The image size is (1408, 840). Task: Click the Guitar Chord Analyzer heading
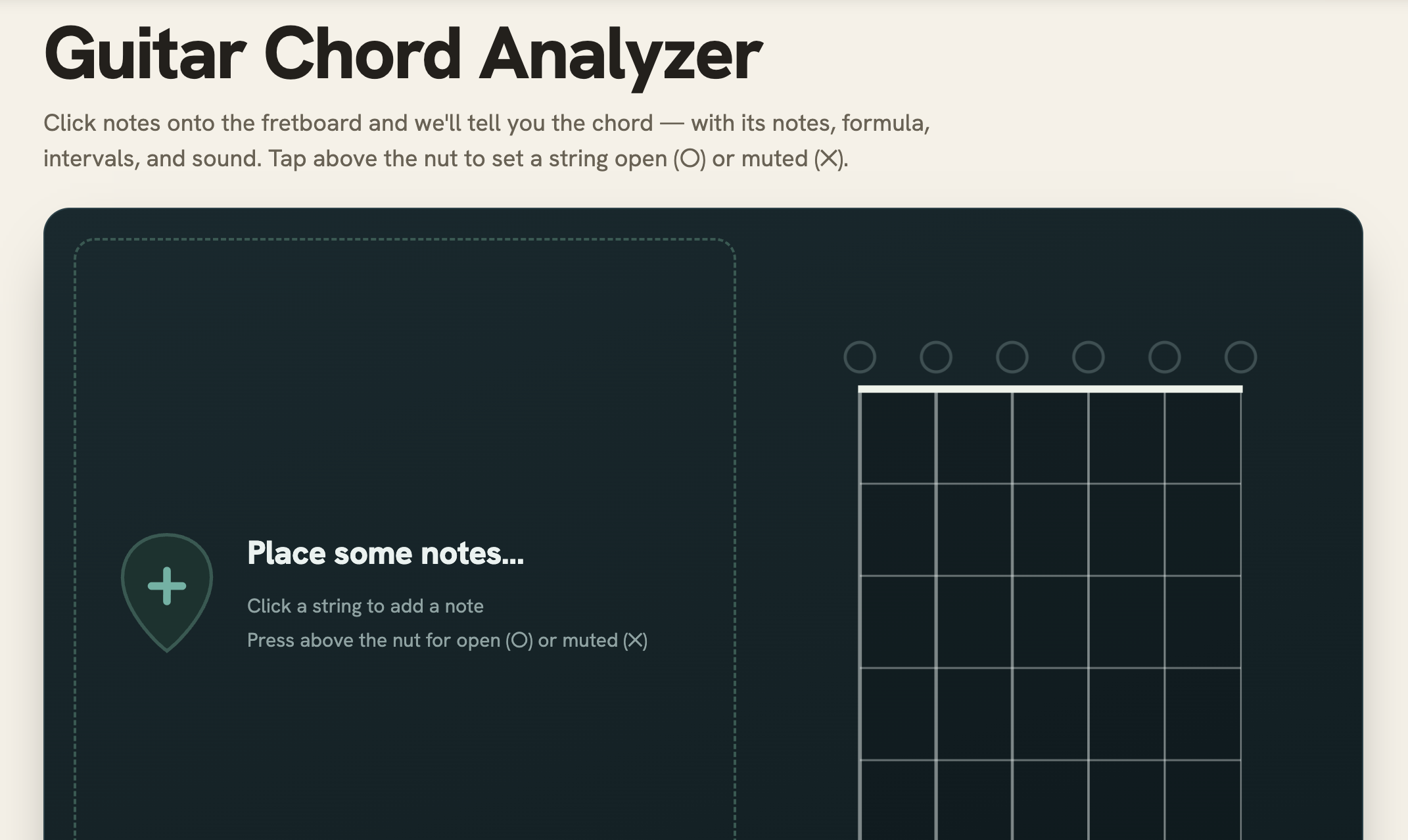(x=403, y=55)
